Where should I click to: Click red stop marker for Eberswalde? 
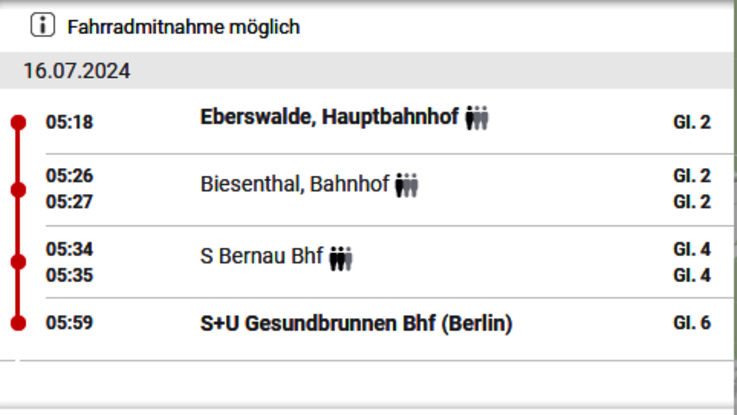tap(18, 122)
